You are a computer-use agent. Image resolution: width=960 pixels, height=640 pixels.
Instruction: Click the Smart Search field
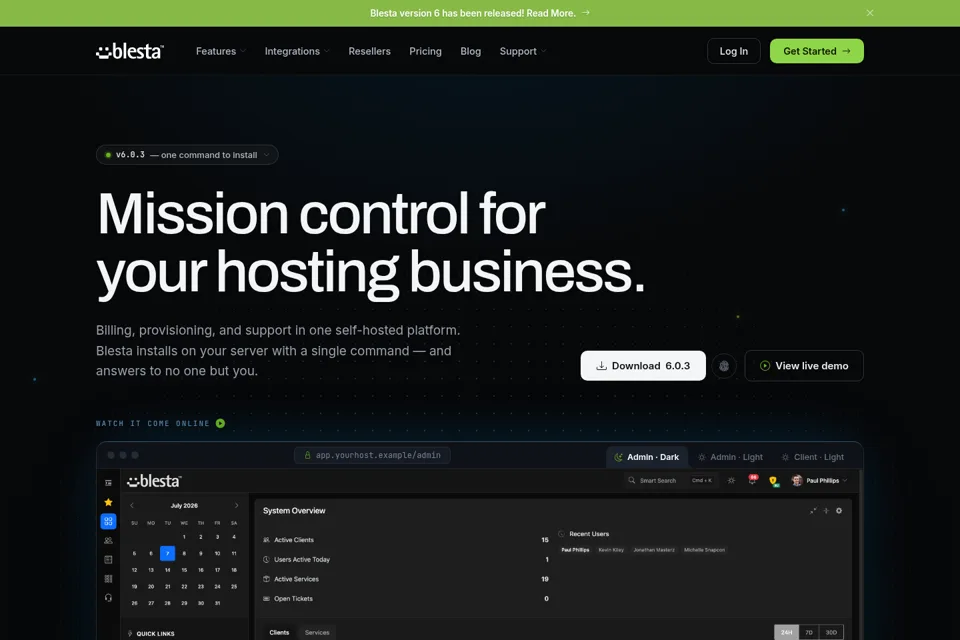670,481
